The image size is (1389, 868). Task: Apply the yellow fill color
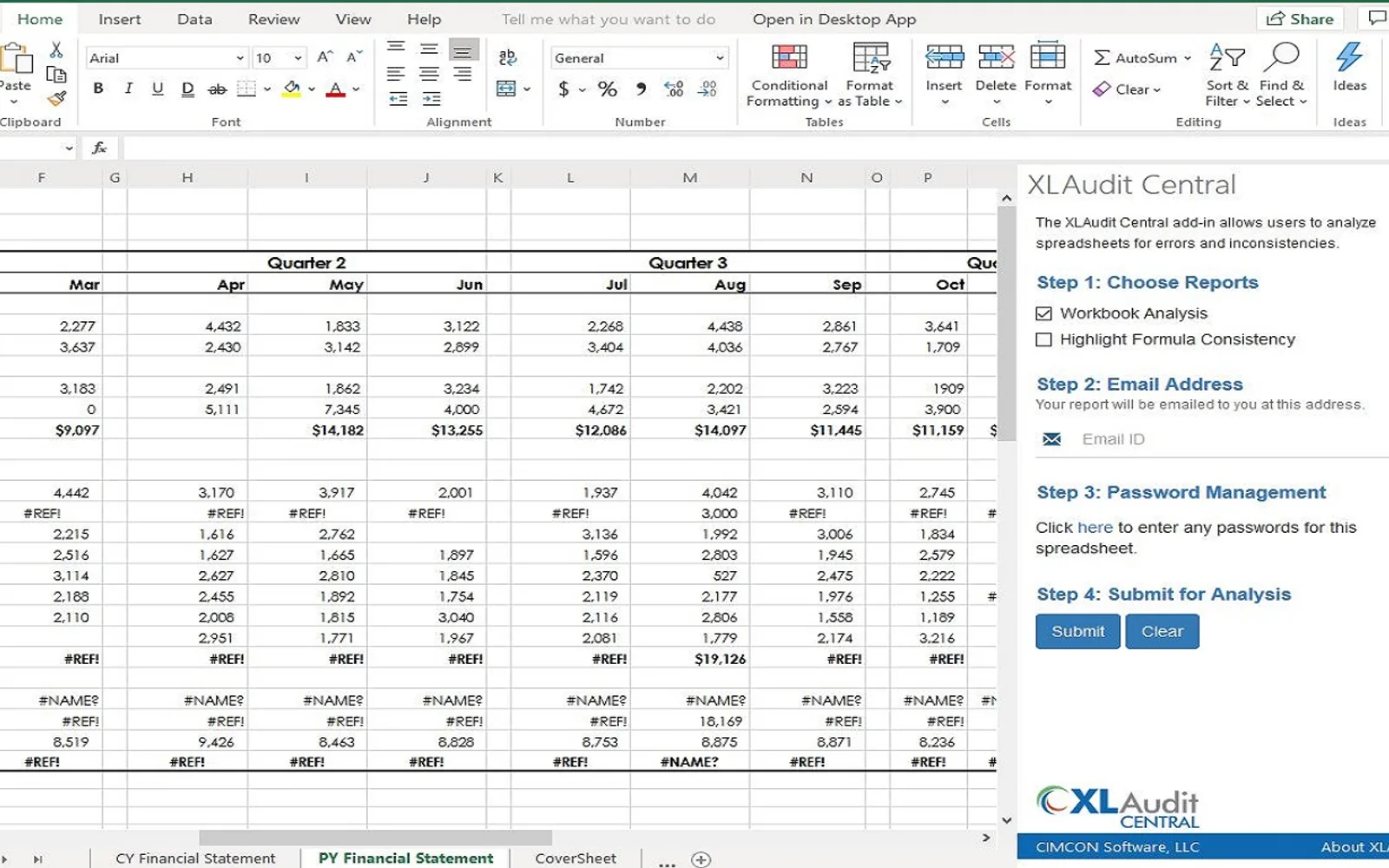pyautogui.click(x=292, y=89)
